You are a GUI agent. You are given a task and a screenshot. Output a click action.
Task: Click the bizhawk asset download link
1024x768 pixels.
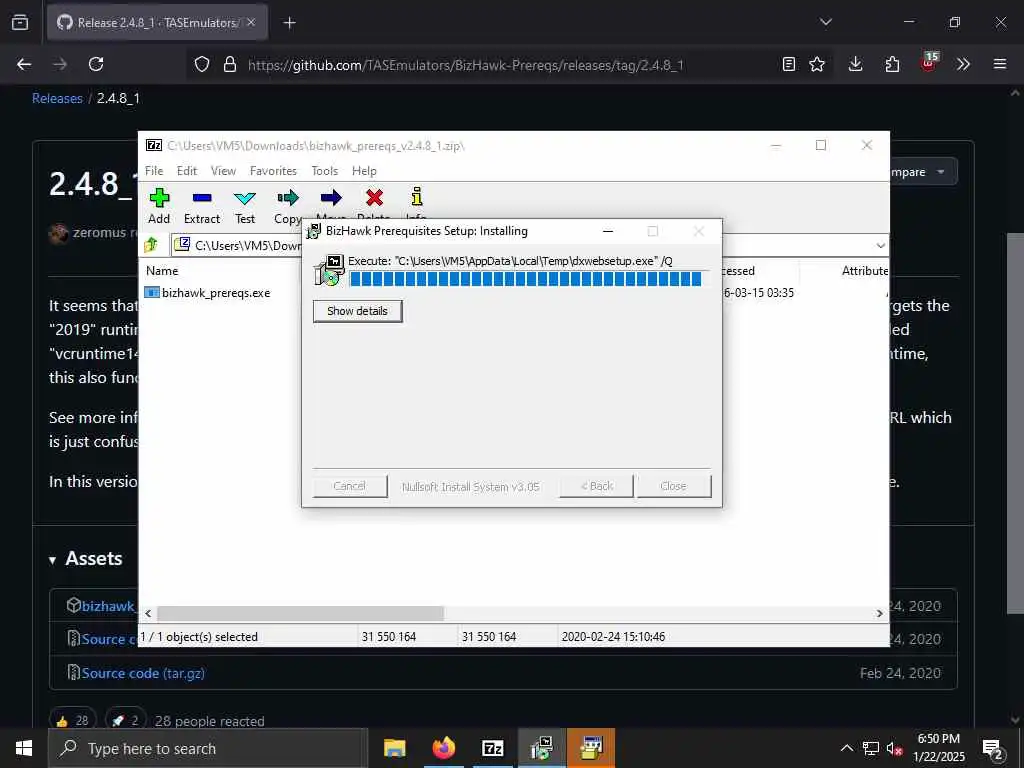(x=108, y=606)
